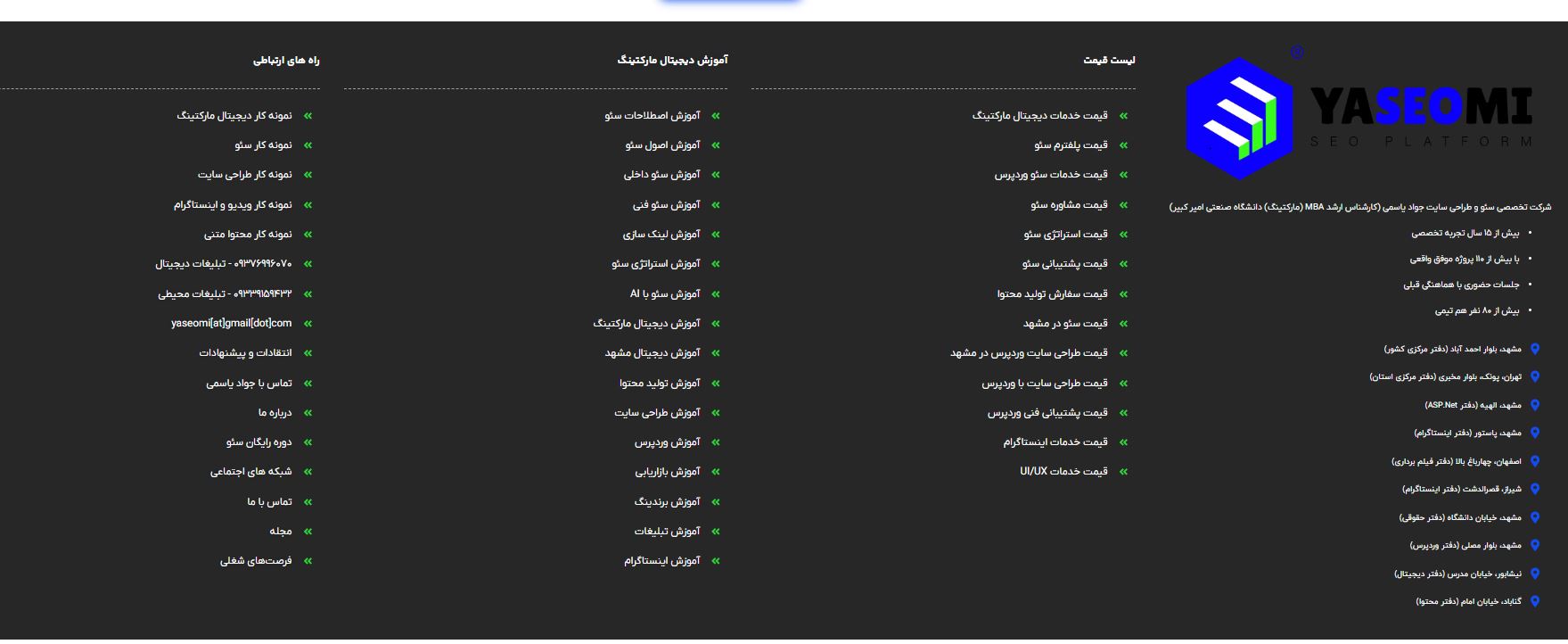Click the chevron icon before آموزش سئو فنی

(x=716, y=205)
